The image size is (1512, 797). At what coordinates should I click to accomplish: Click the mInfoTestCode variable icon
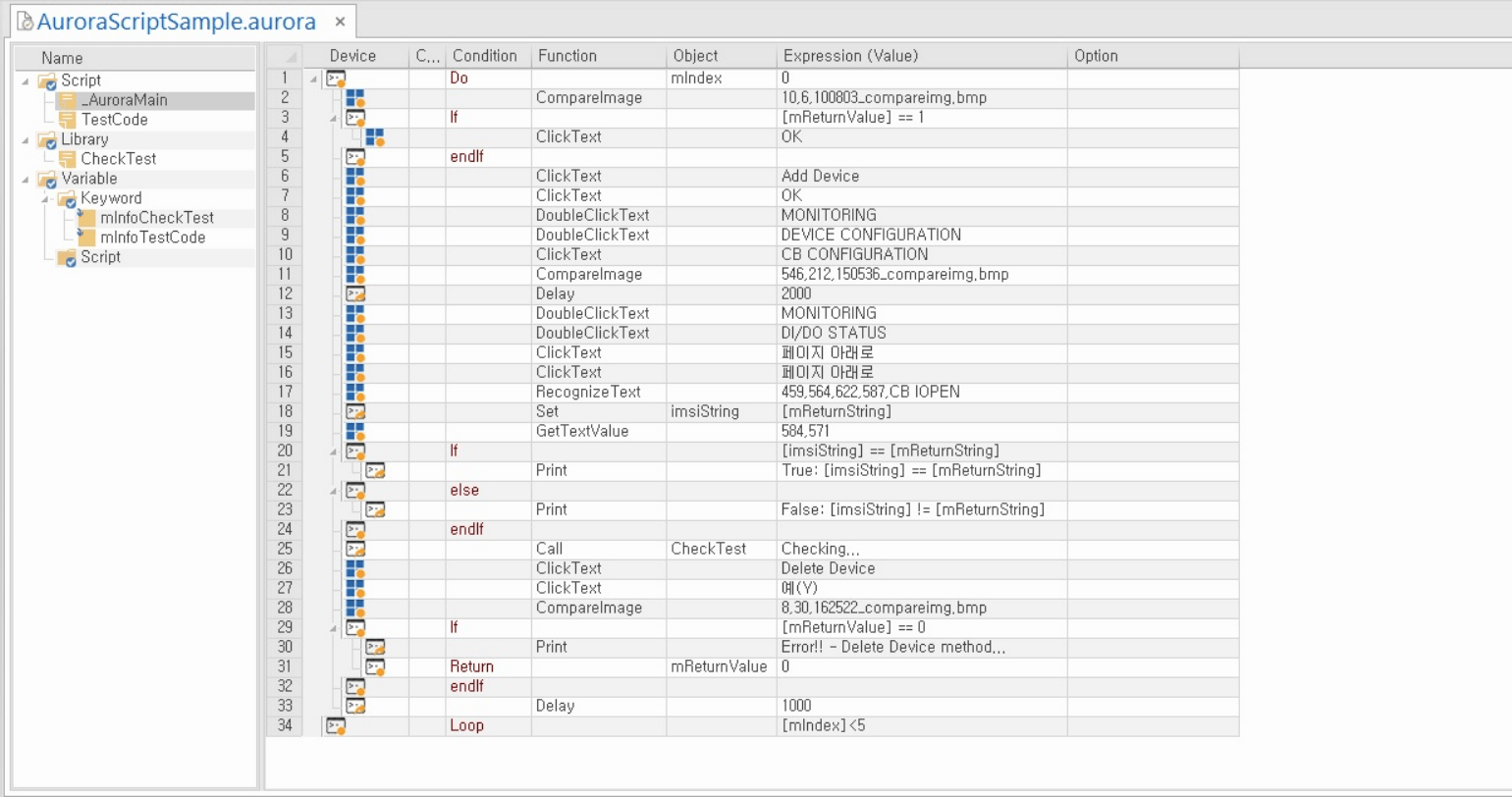[86, 238]
